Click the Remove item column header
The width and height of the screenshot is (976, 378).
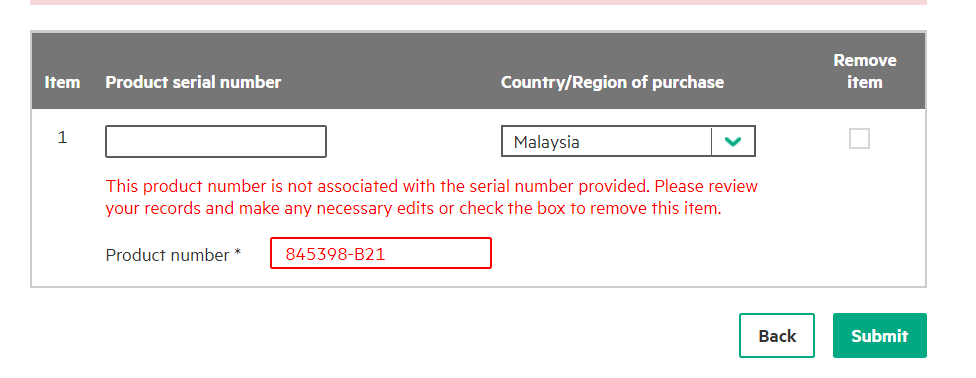coord(865,71)
